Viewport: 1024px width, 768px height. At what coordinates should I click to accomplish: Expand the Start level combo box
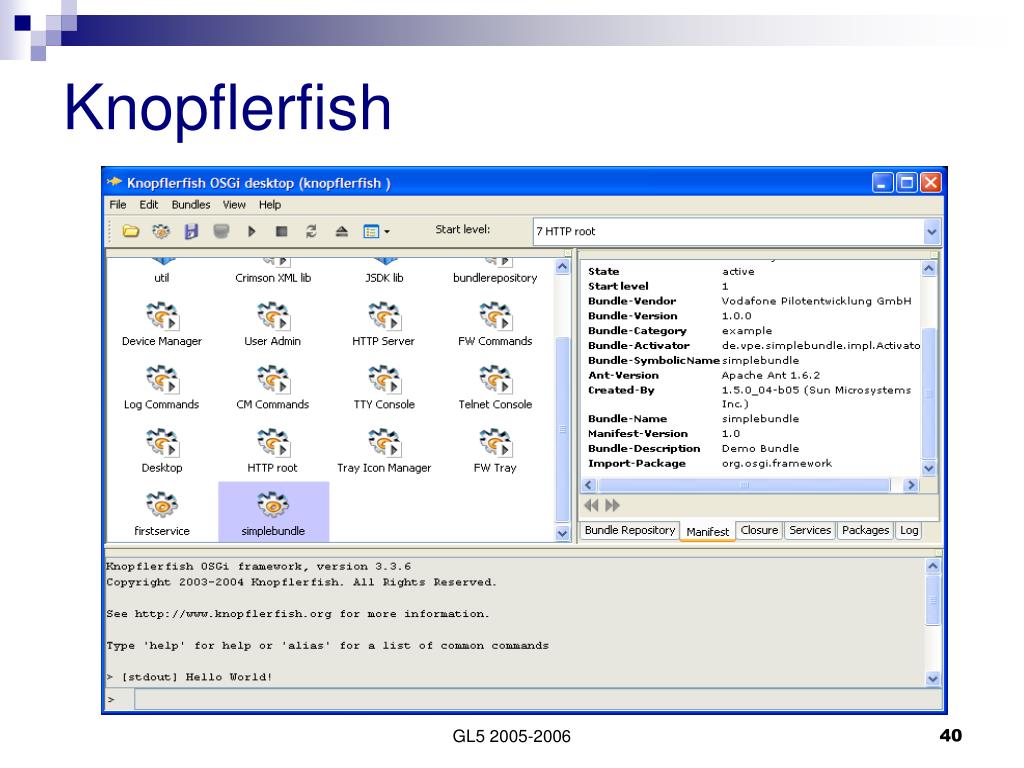coord(932,231)
